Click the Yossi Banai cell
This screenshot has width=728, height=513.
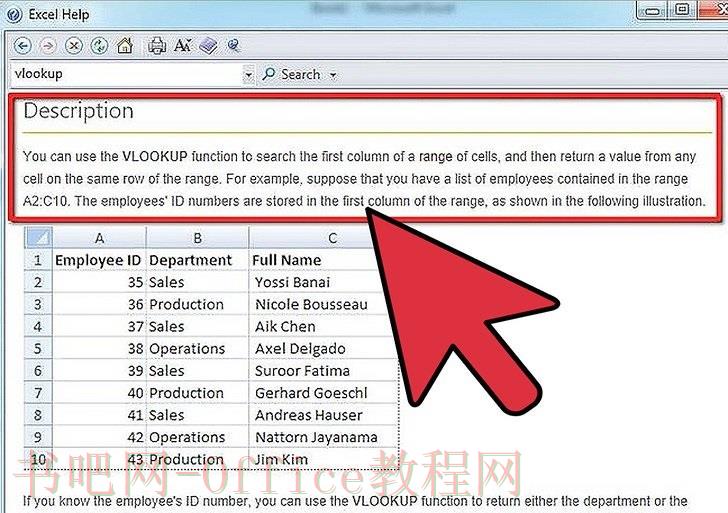[315, 282]
